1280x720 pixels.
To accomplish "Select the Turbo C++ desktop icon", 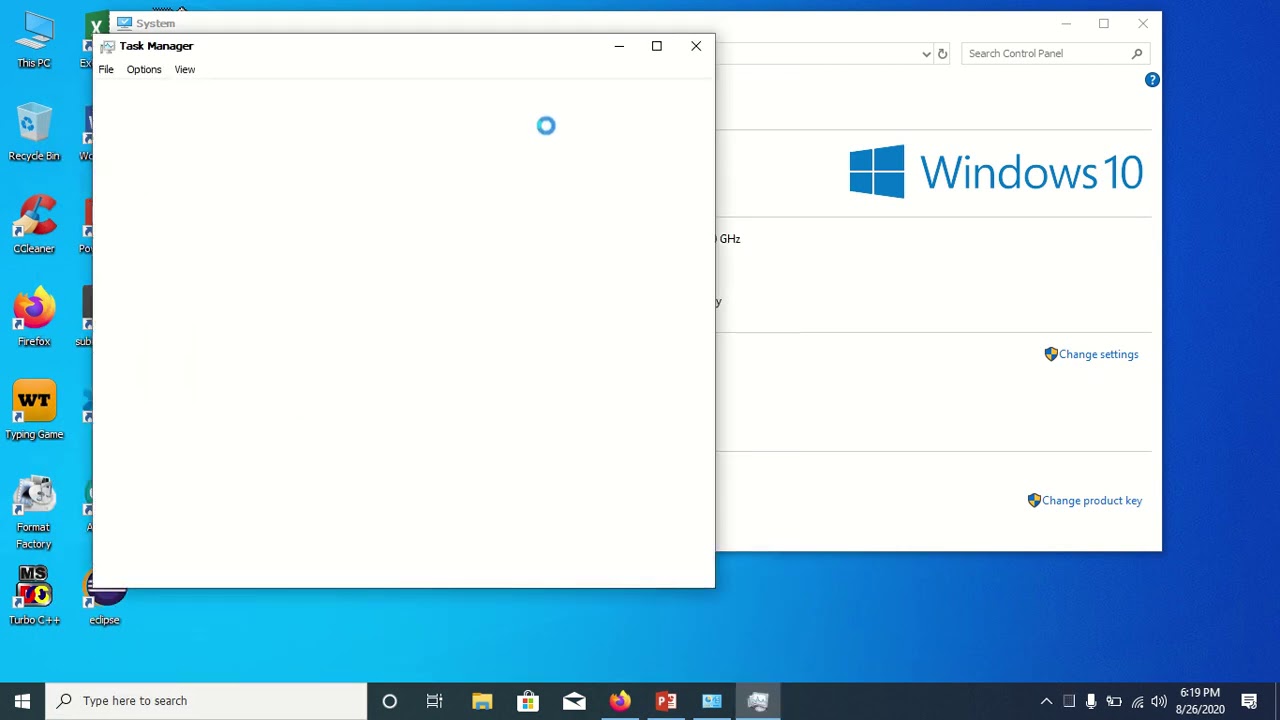I will (34, 597).
